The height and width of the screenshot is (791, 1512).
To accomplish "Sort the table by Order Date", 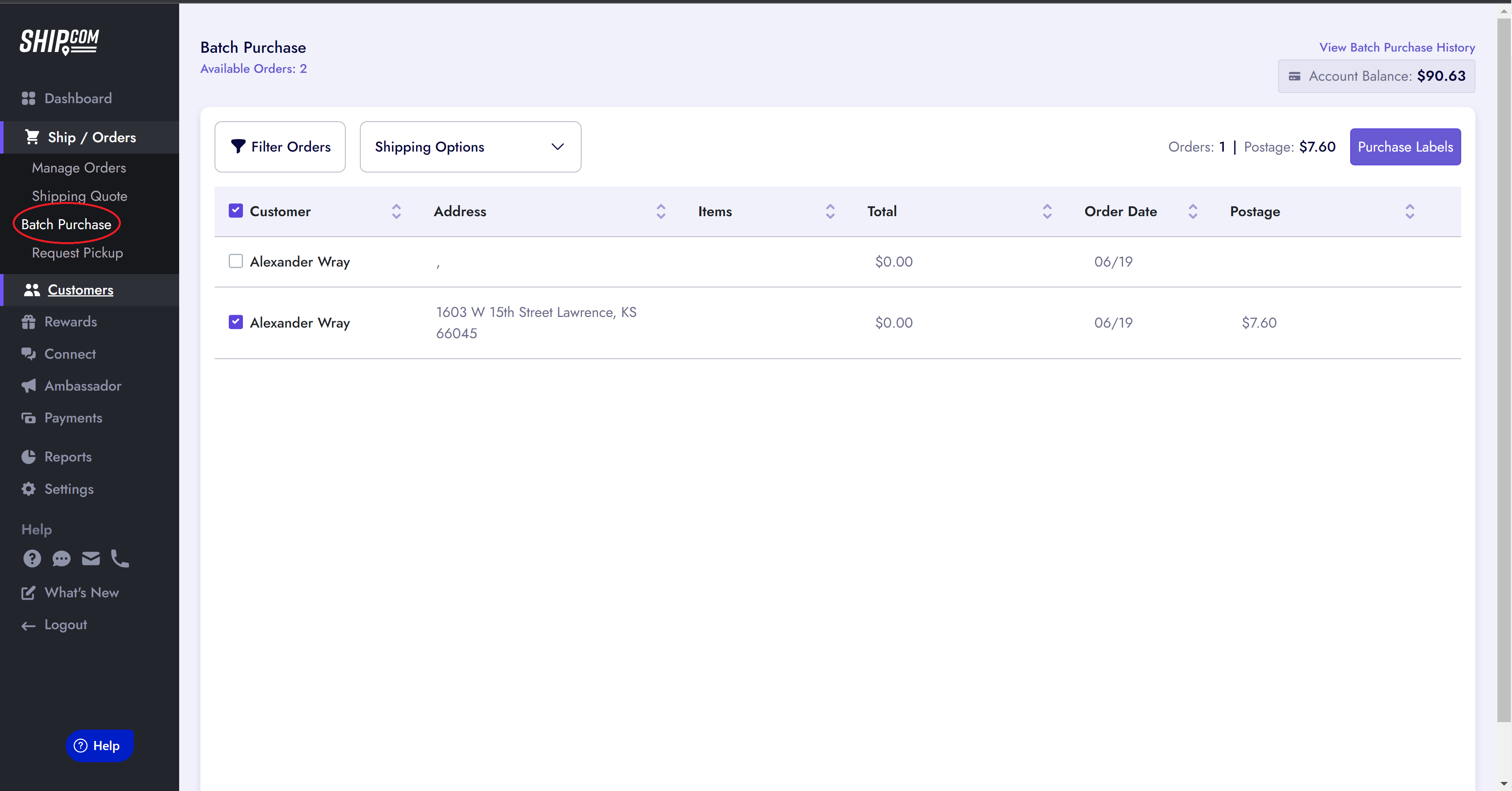I will click(x=1193, y=211).
